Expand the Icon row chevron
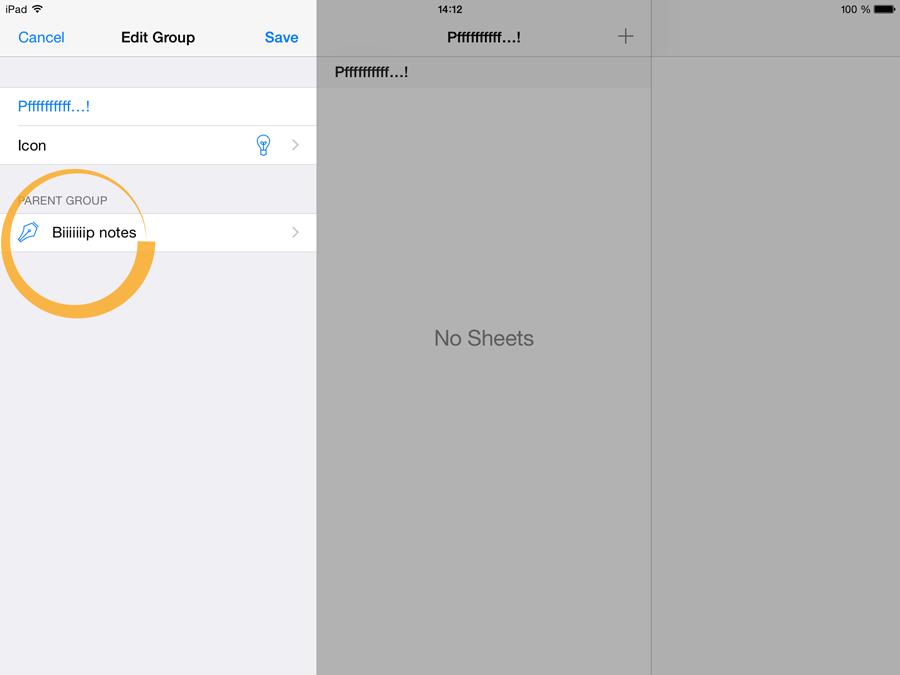The height and width of the screenshot is (675, 900). [295, 145]
